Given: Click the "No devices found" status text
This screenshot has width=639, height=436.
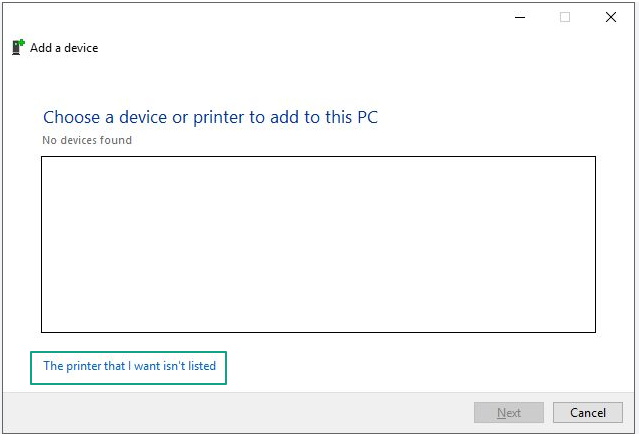Looking at the screenshot, I should [87, 140].
